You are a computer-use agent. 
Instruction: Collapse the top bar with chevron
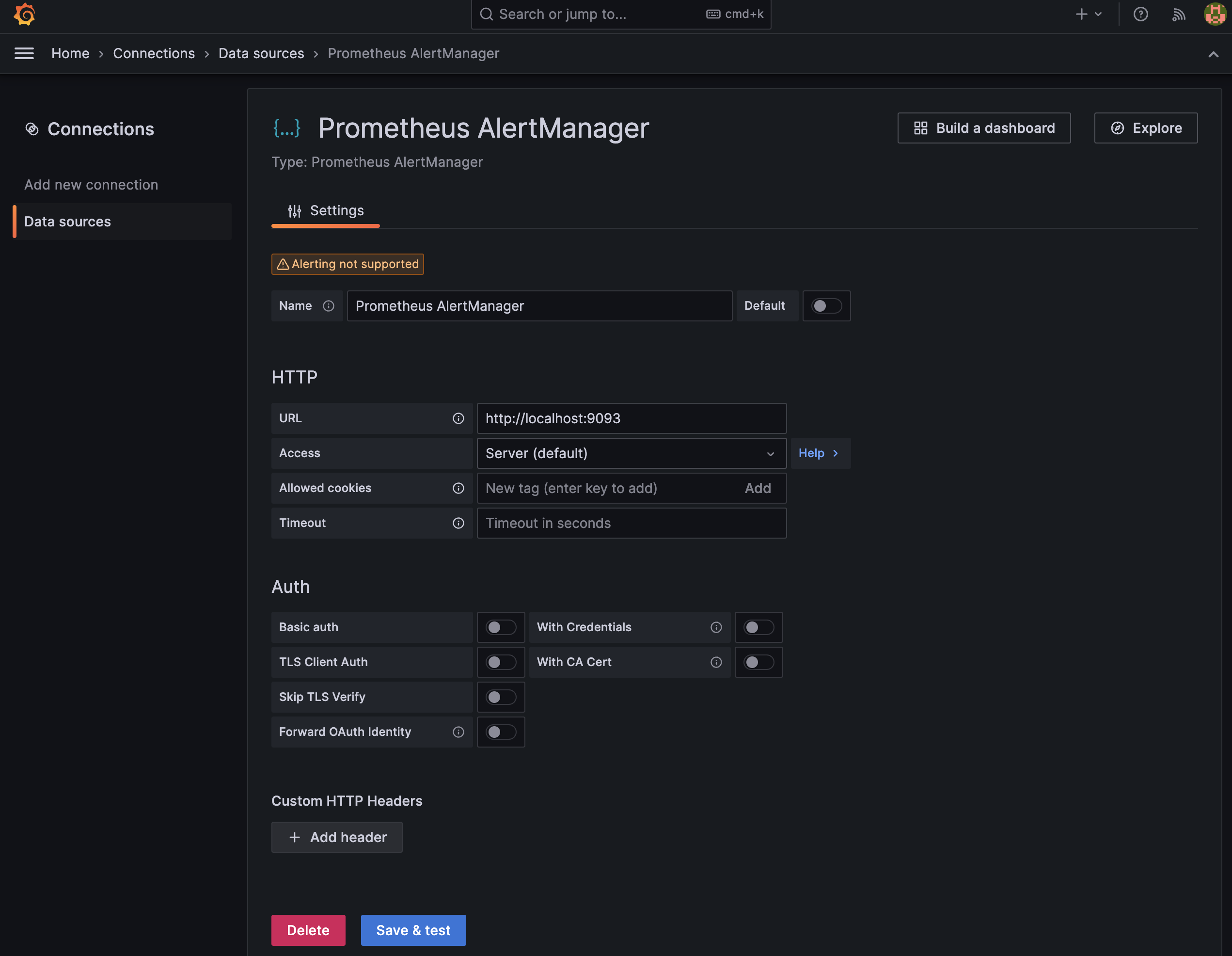[1213, 54]
